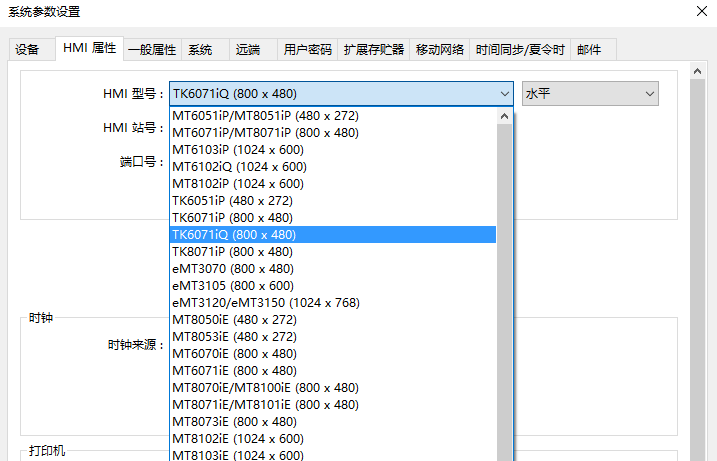Select eMT3120/eMT3150 (1024 x 768) entry

[x=265, y=303]
